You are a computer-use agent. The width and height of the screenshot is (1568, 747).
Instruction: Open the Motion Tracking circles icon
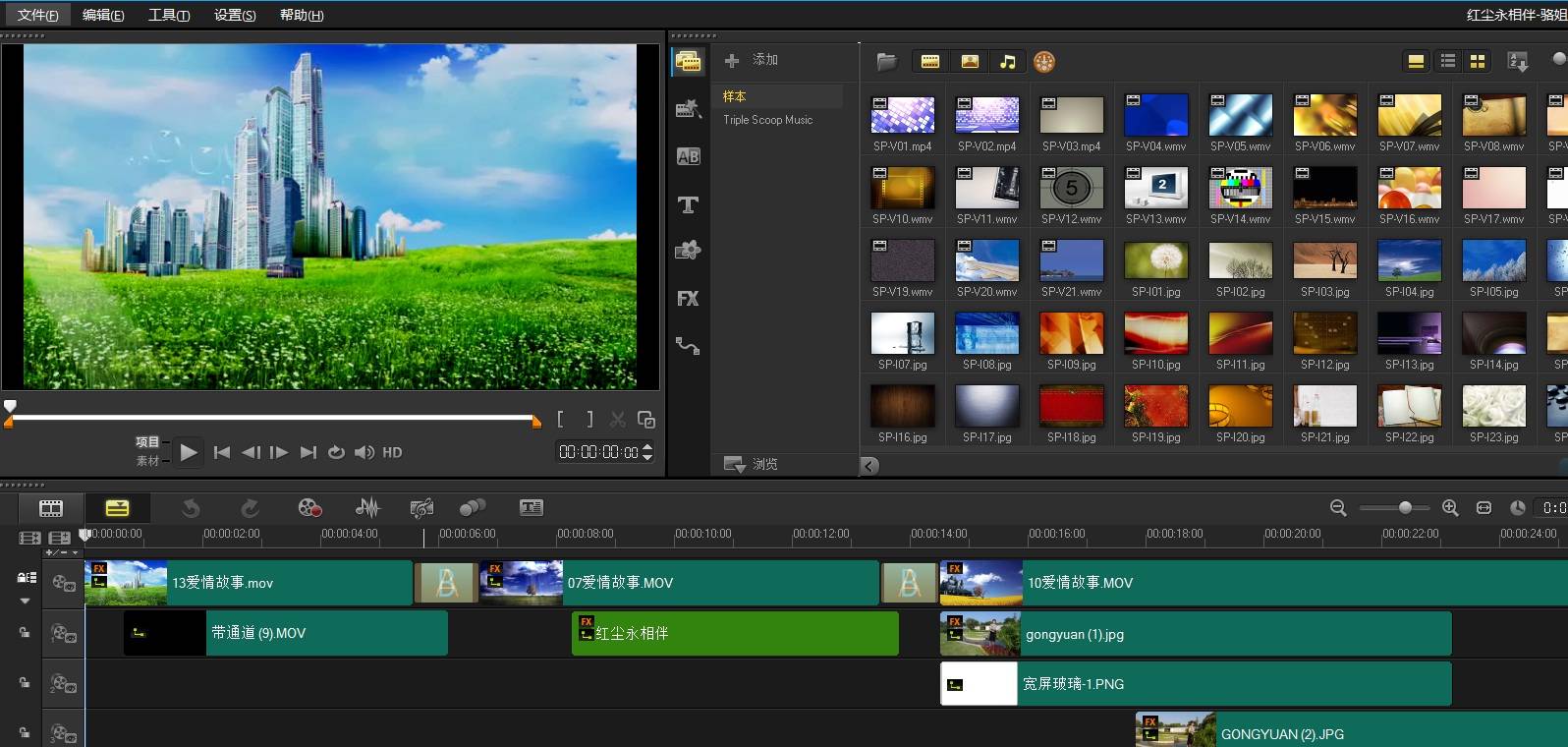tap(473, 508)
